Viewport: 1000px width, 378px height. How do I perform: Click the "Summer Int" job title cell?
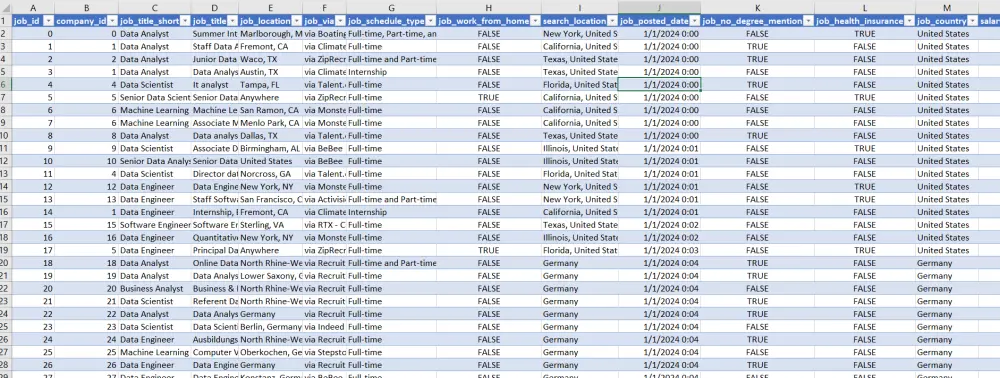215,34
